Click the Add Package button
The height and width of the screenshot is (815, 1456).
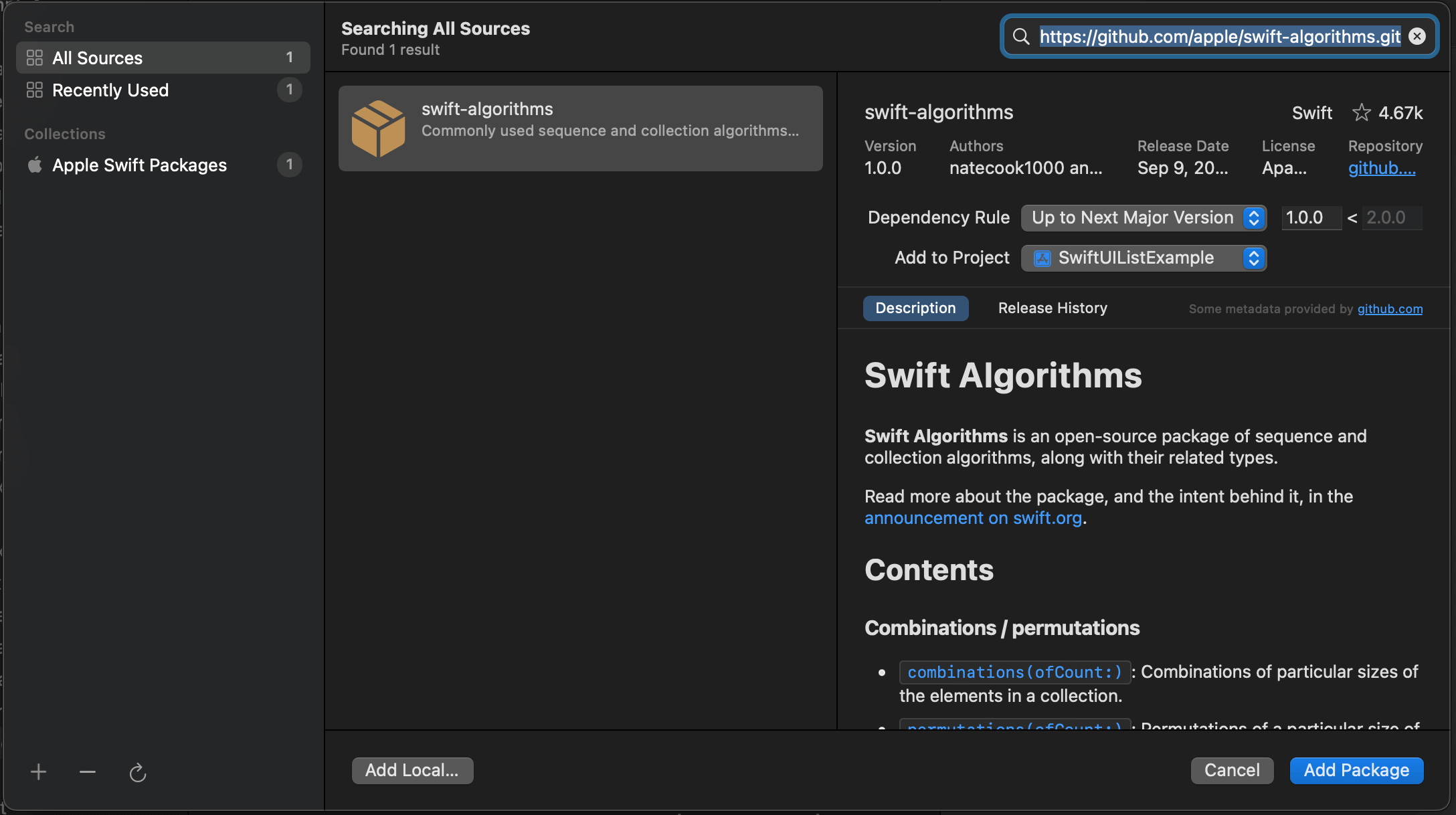1356,770
